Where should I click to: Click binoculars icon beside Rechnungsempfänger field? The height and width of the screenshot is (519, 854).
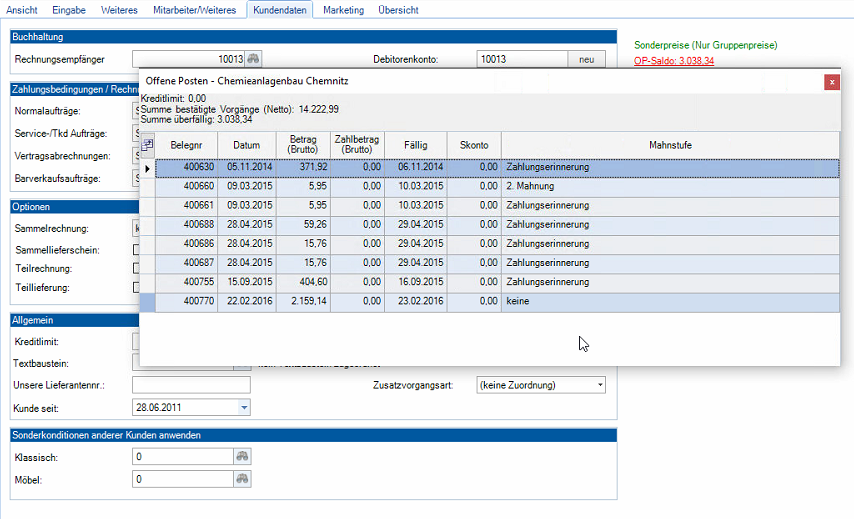tap(254, 60)
